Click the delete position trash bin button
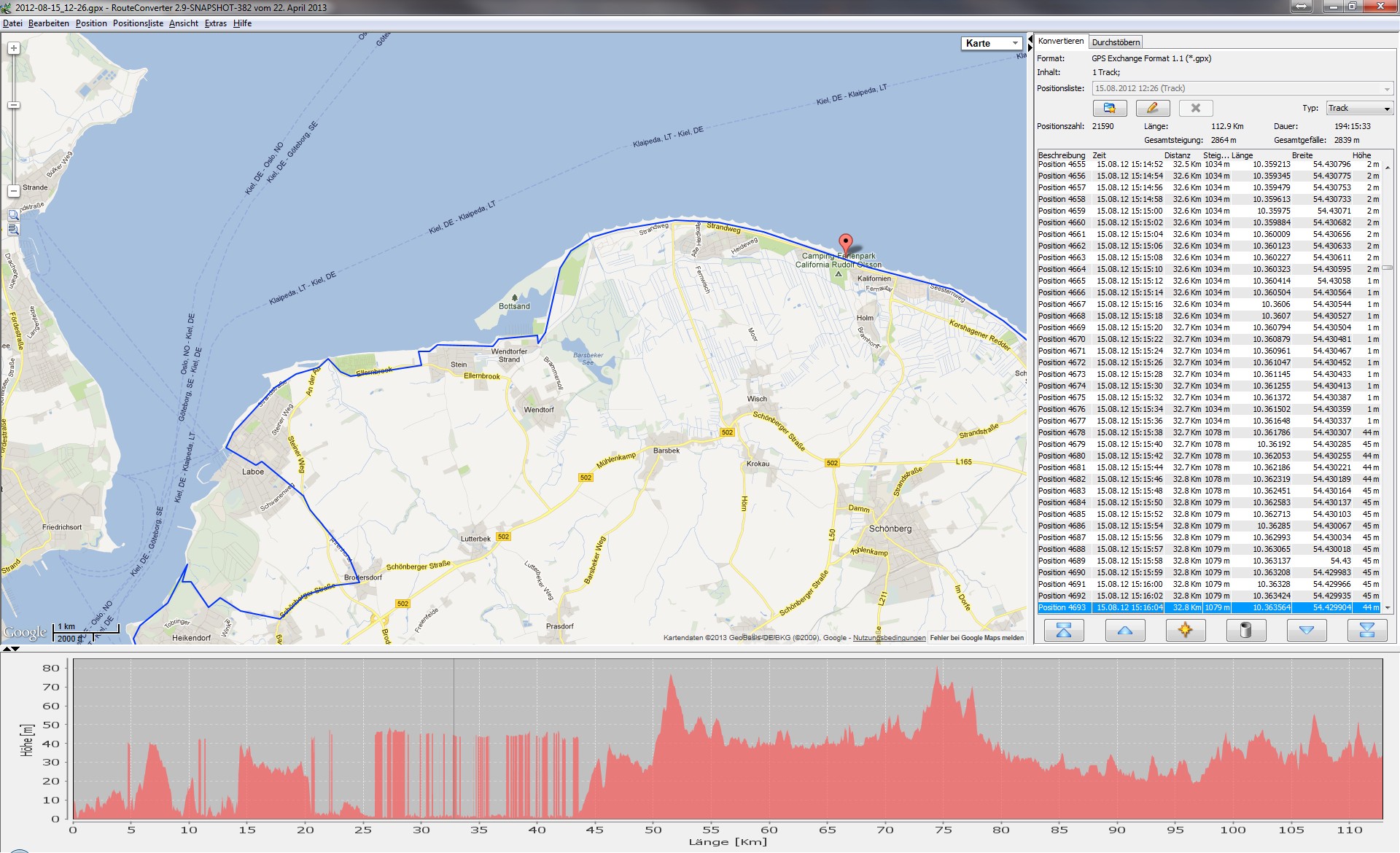1400x853 pixels. tap(1245, 630)
